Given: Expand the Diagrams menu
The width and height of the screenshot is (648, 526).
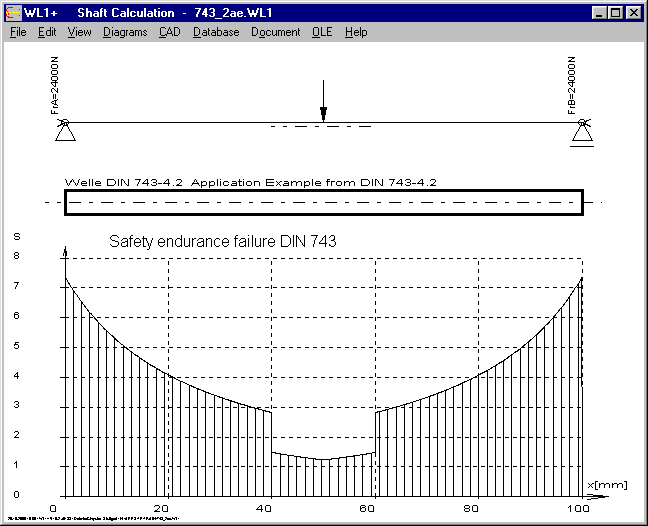Looking at the screenshot, I should pyautogui.click(x=125, y=32).
